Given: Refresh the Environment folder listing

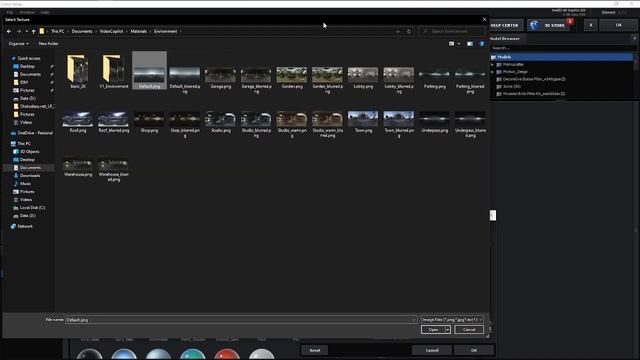Looking at the screenshot, I should pos(409,31).
